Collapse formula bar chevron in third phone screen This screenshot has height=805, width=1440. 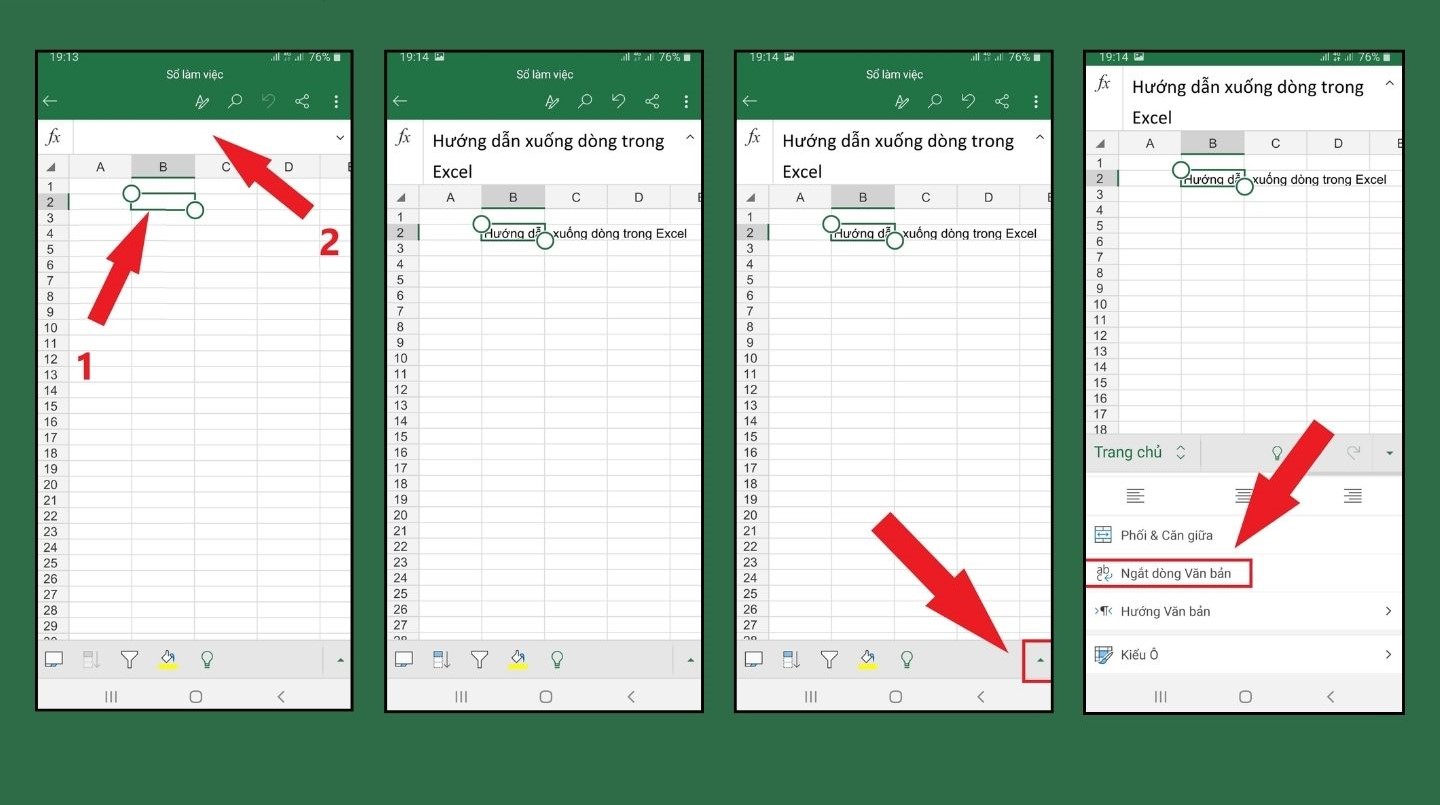point(1040,137)
